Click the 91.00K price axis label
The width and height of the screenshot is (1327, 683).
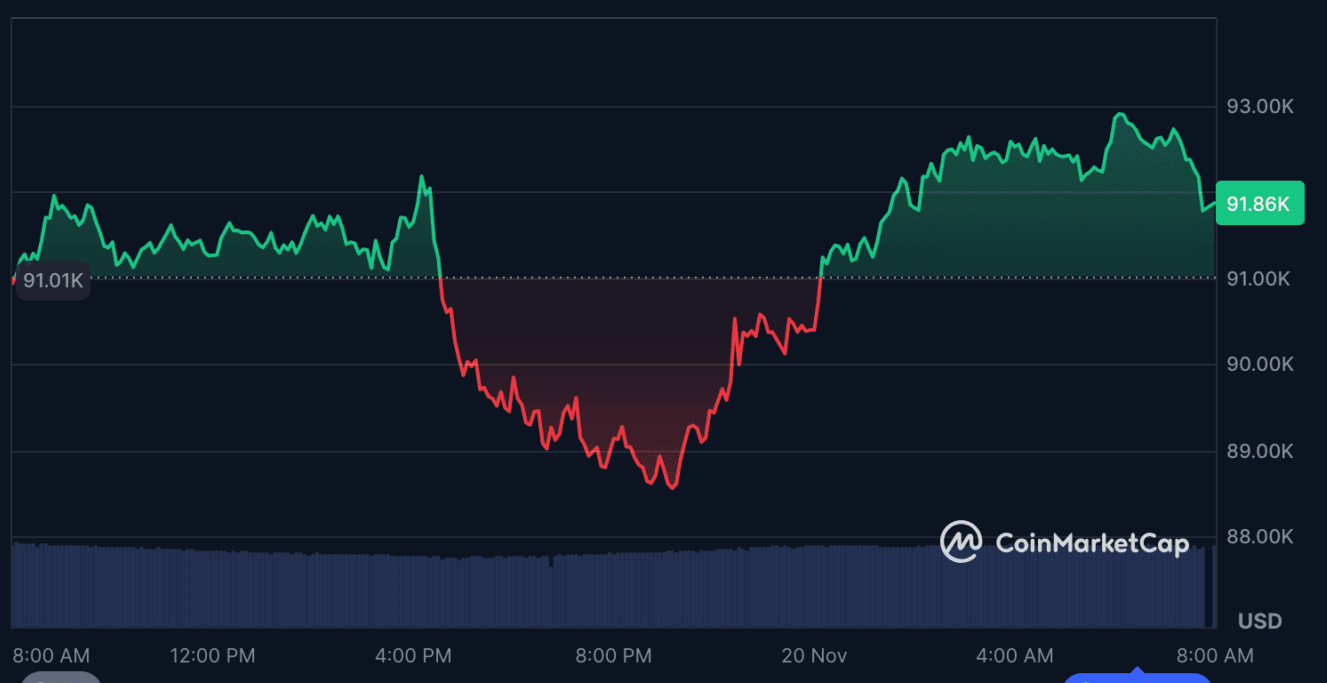[x=1259, y=278]
